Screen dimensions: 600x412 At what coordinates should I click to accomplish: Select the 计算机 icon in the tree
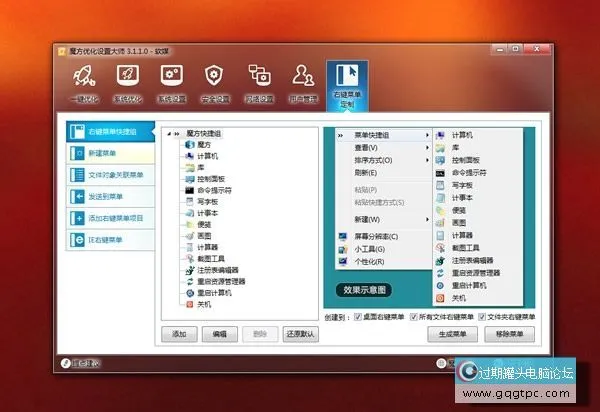click(190, 156)
